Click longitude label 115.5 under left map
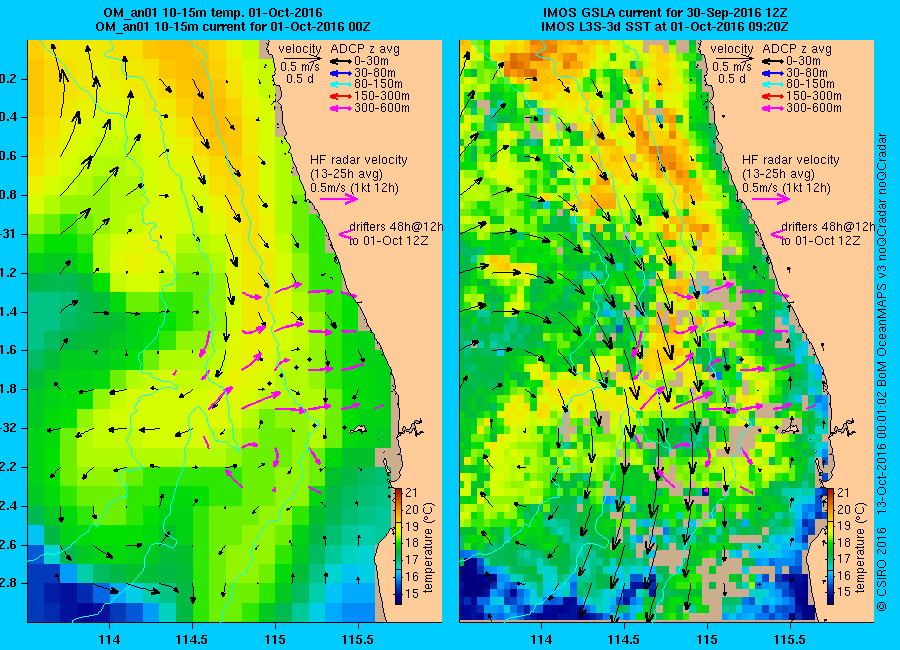900x650 pixels. click(x=358, y=639)
